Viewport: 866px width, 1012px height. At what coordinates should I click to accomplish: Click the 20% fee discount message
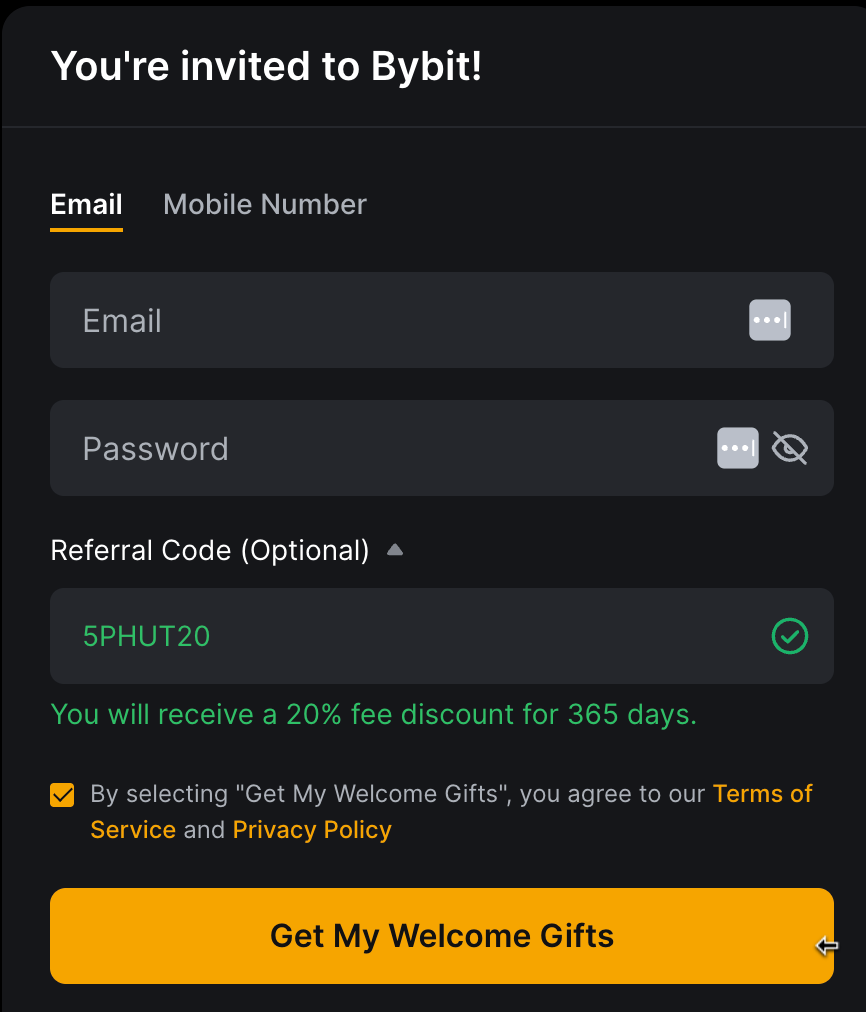click(373, 714)
